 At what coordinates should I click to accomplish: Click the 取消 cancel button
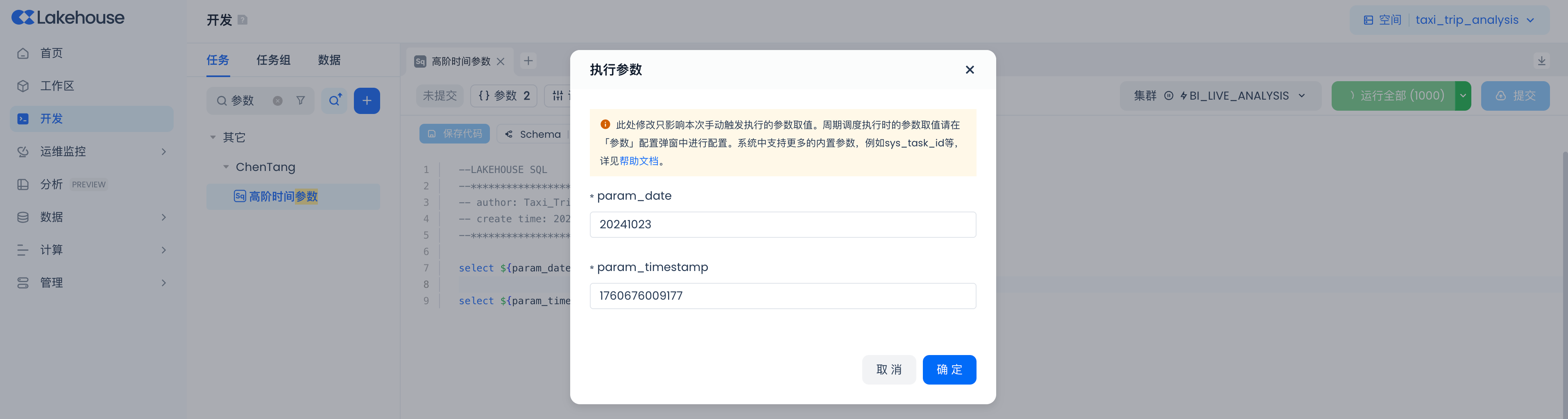(889, 370)
